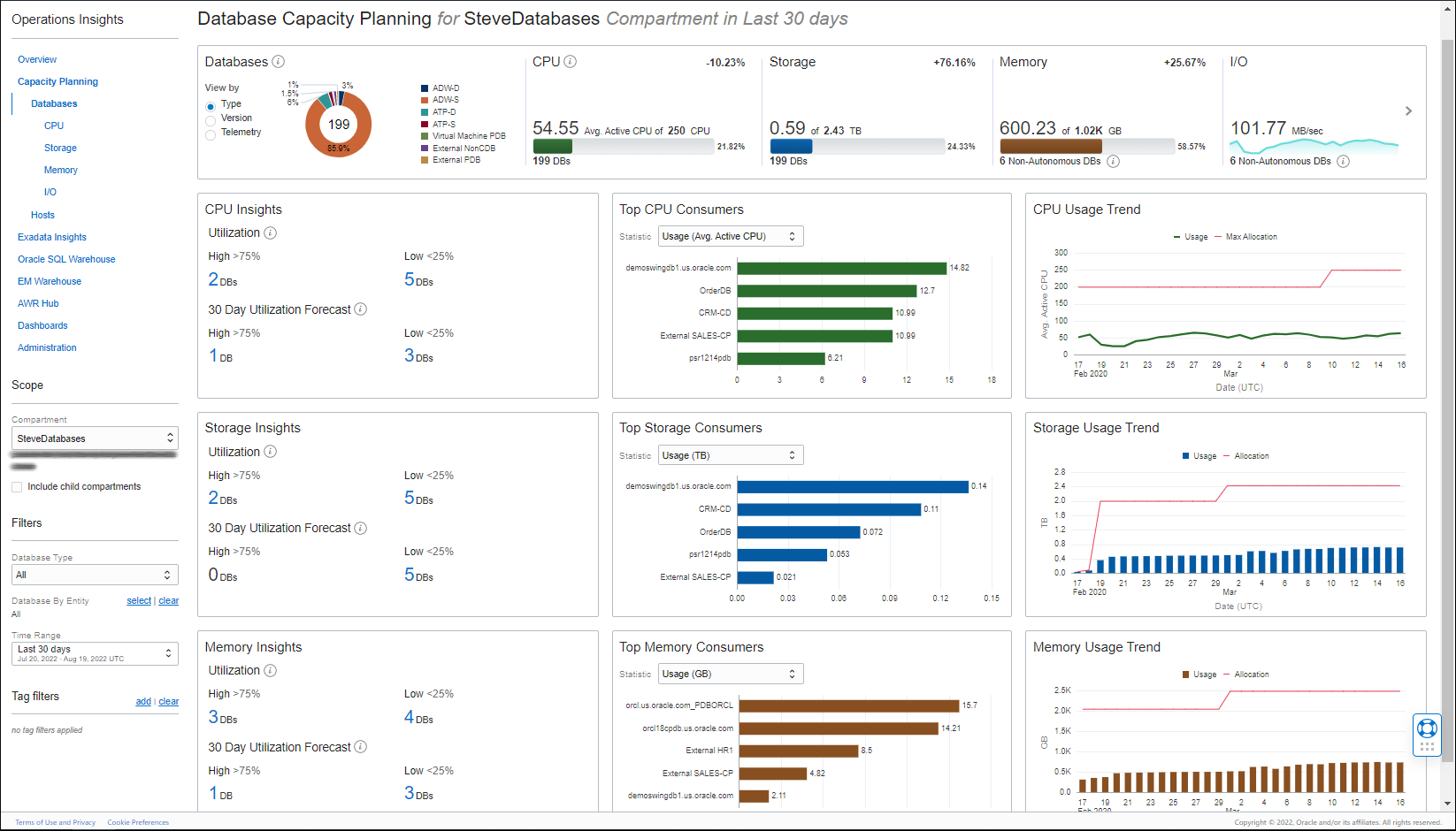The image size is (1456, 831).
Task: Click 2 DBs high CPU utilization count
Action: [x=223, y=279]
